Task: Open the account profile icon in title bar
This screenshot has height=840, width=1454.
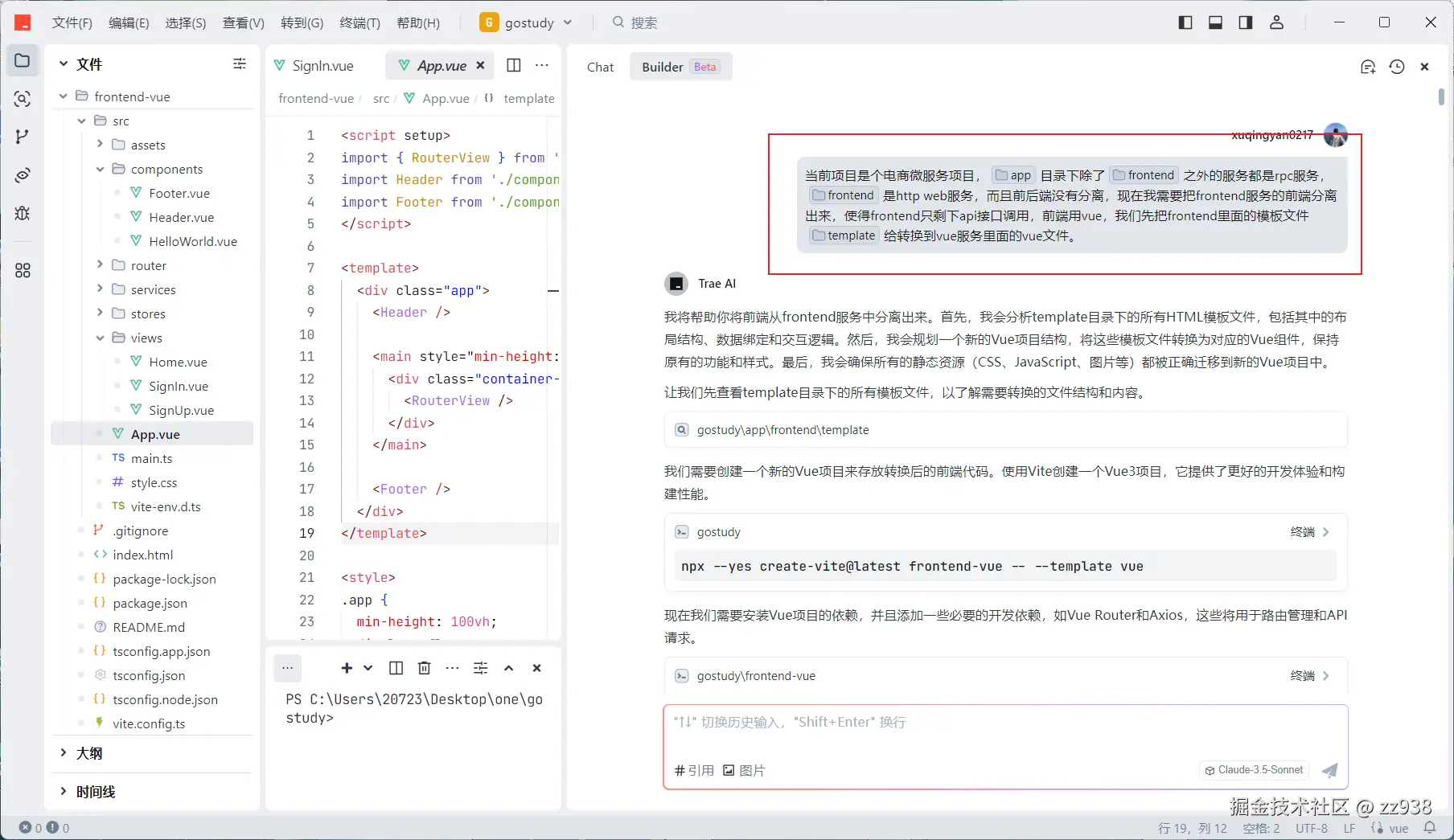Action: (x=1276, y=23)
